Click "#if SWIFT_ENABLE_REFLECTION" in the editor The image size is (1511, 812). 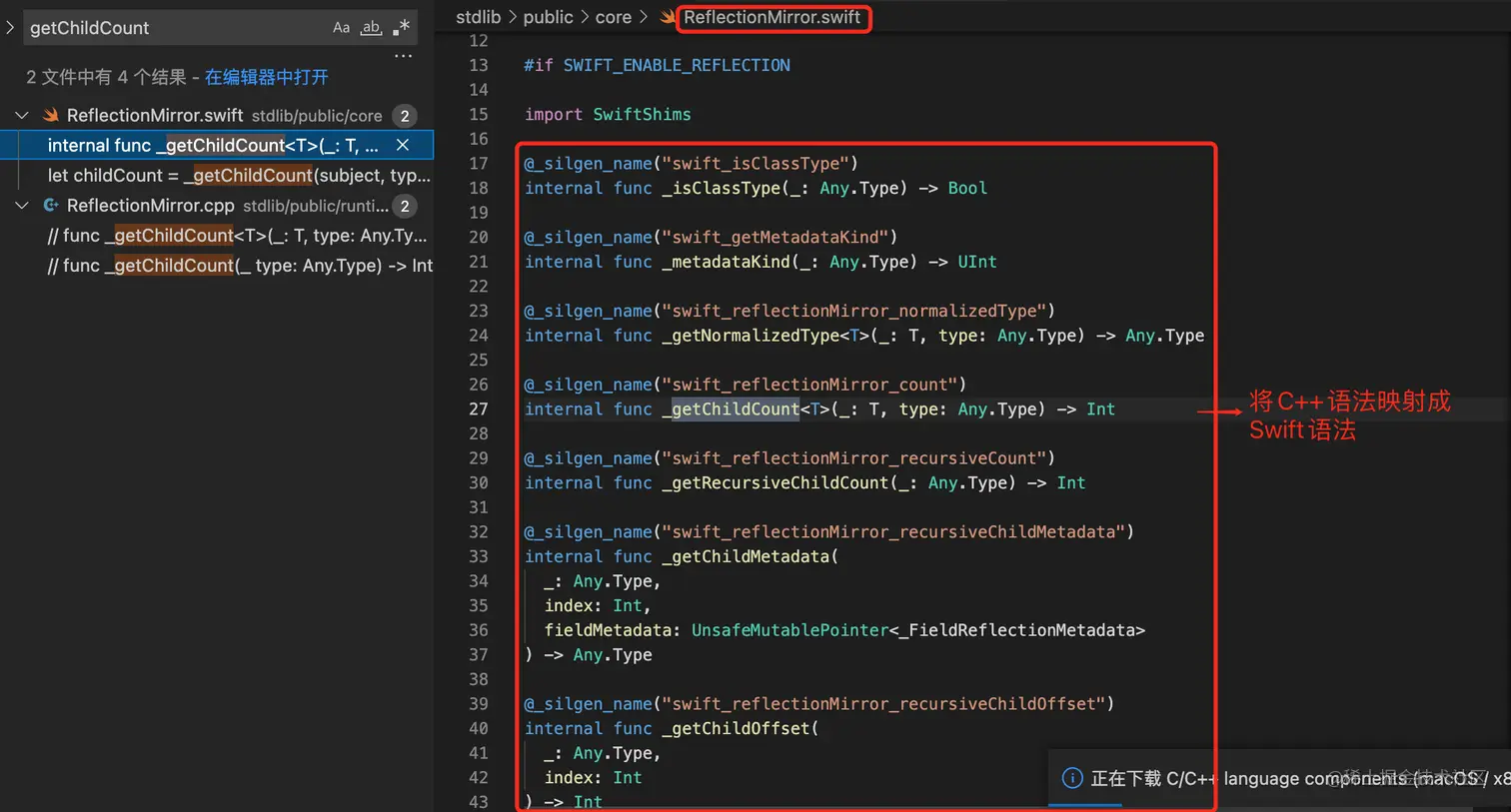pyautogui.click(x=657, y=66)
